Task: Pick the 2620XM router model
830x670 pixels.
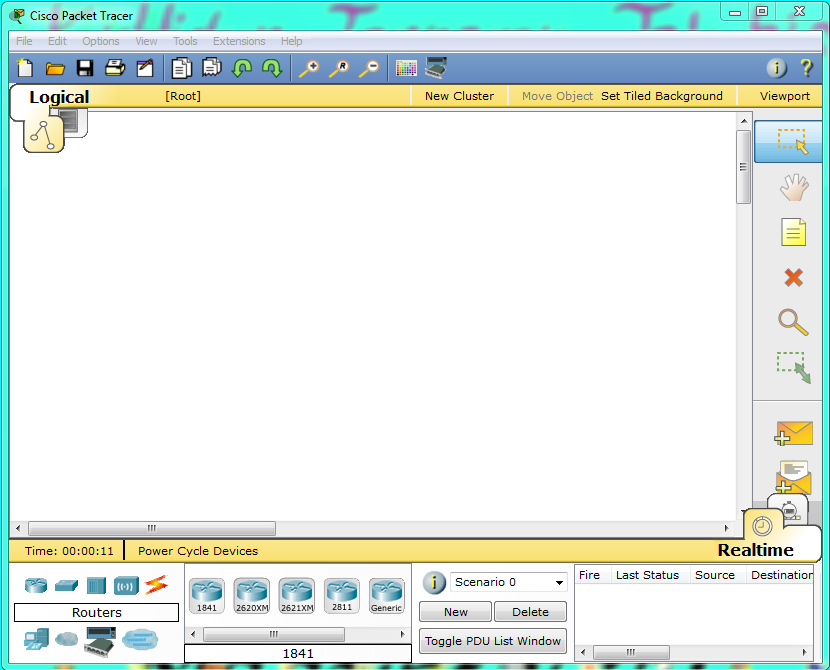Action: [252, 595]
